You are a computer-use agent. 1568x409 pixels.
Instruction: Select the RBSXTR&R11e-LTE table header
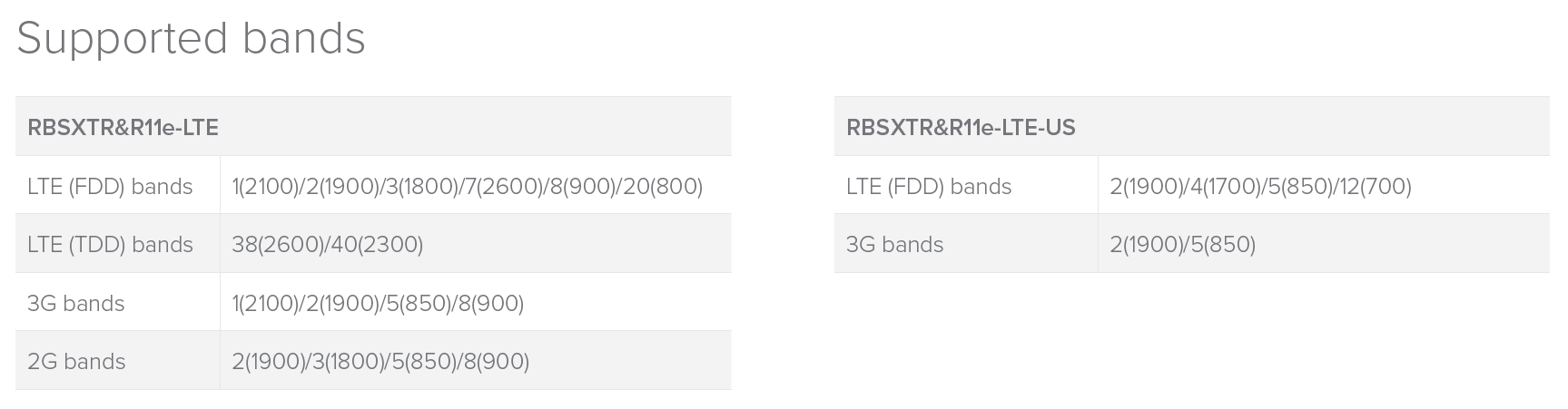123,128
